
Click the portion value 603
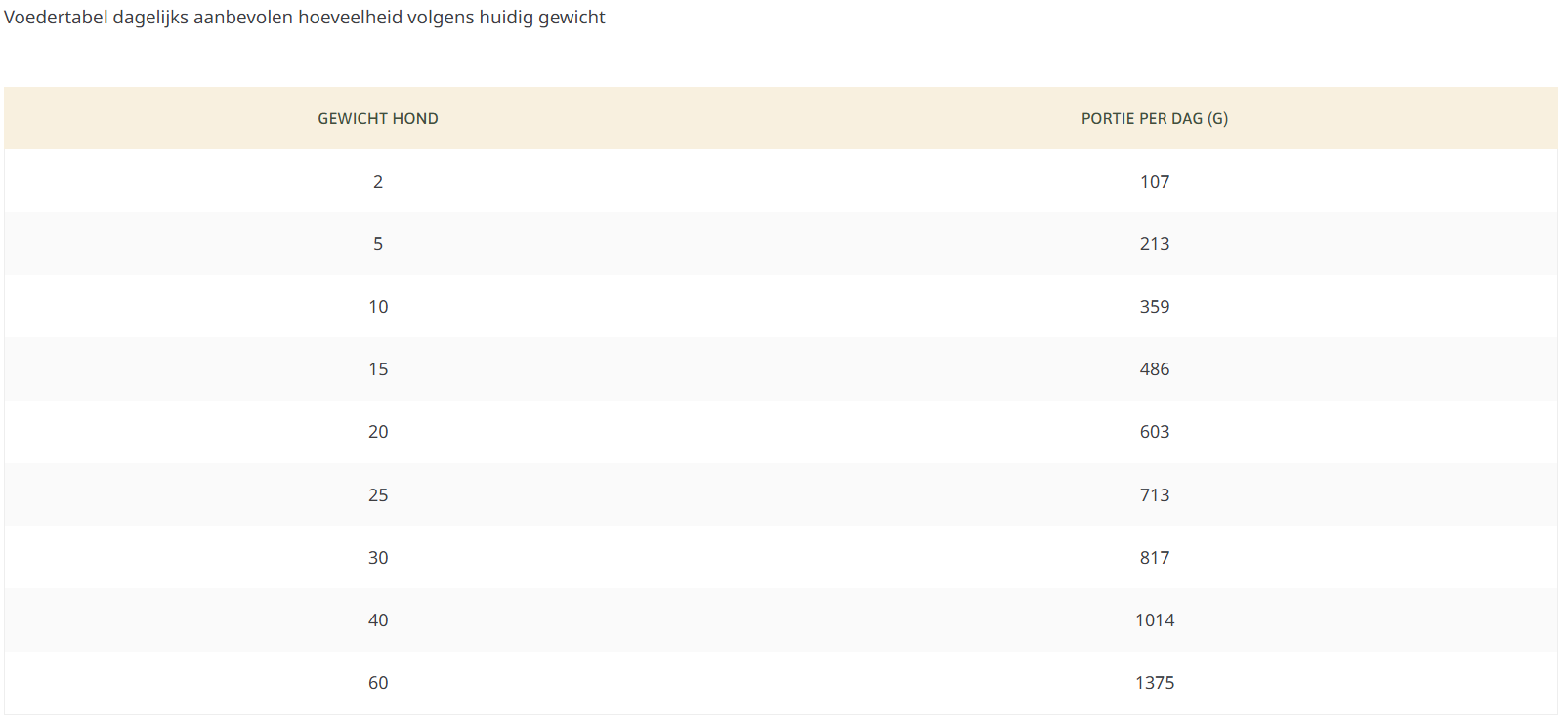(1154, 432)
